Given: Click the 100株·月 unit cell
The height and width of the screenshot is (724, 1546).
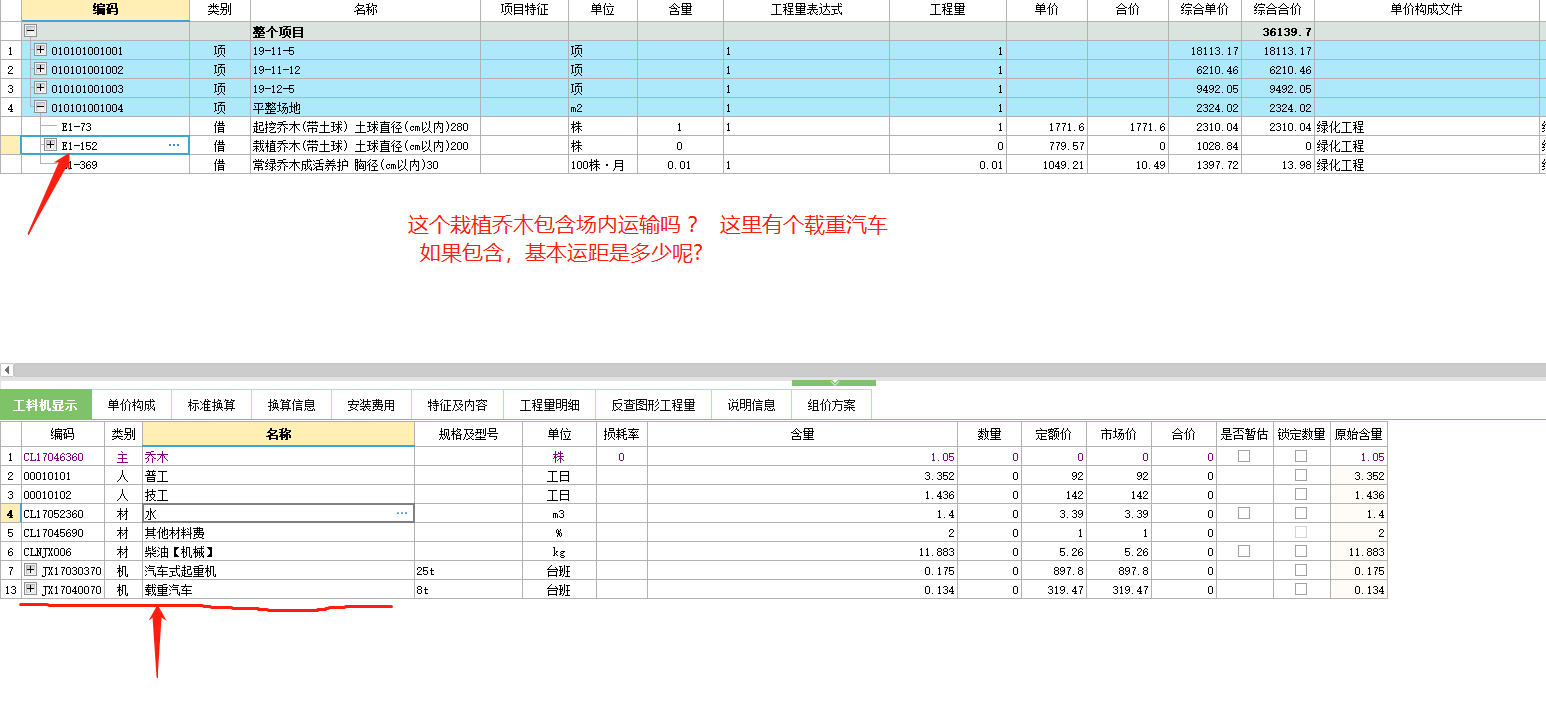Looking at the screenshot, I should (603, 165).
